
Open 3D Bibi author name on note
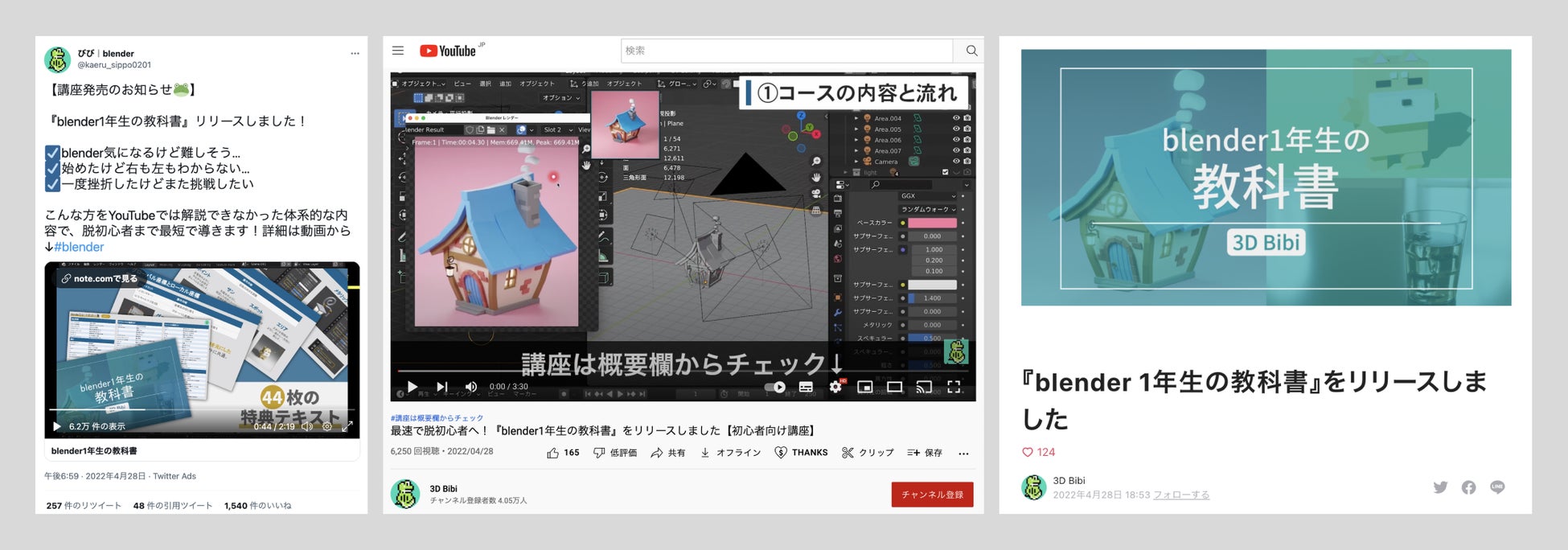1069,481
